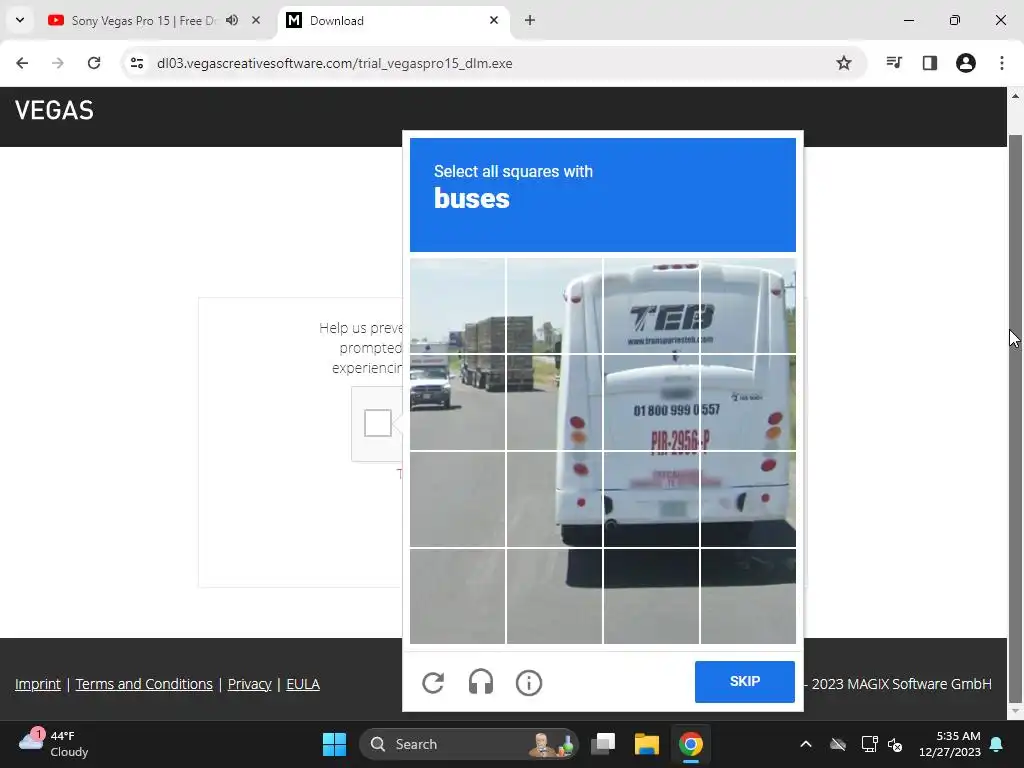Open Task View on the taskbar
Image resolution: width=1024 pixels, height=768 pixels.
pyautogui.click(x=603, y=744)
